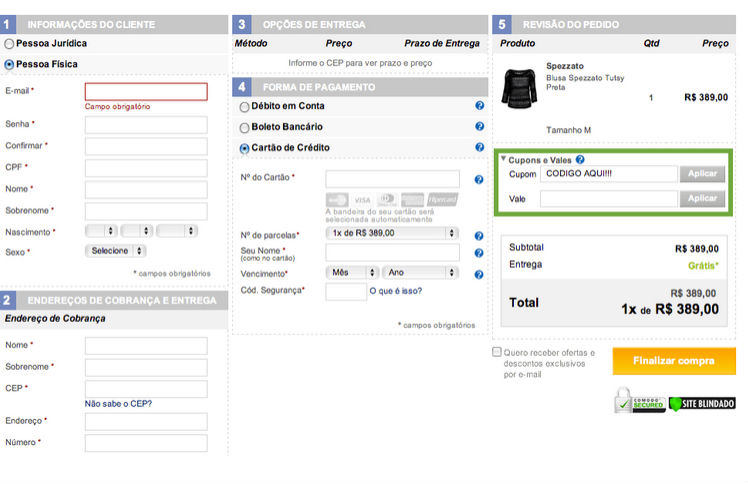Open the Não sabe o CEP? link
748x484 pixels.
[x=118, y=404]
